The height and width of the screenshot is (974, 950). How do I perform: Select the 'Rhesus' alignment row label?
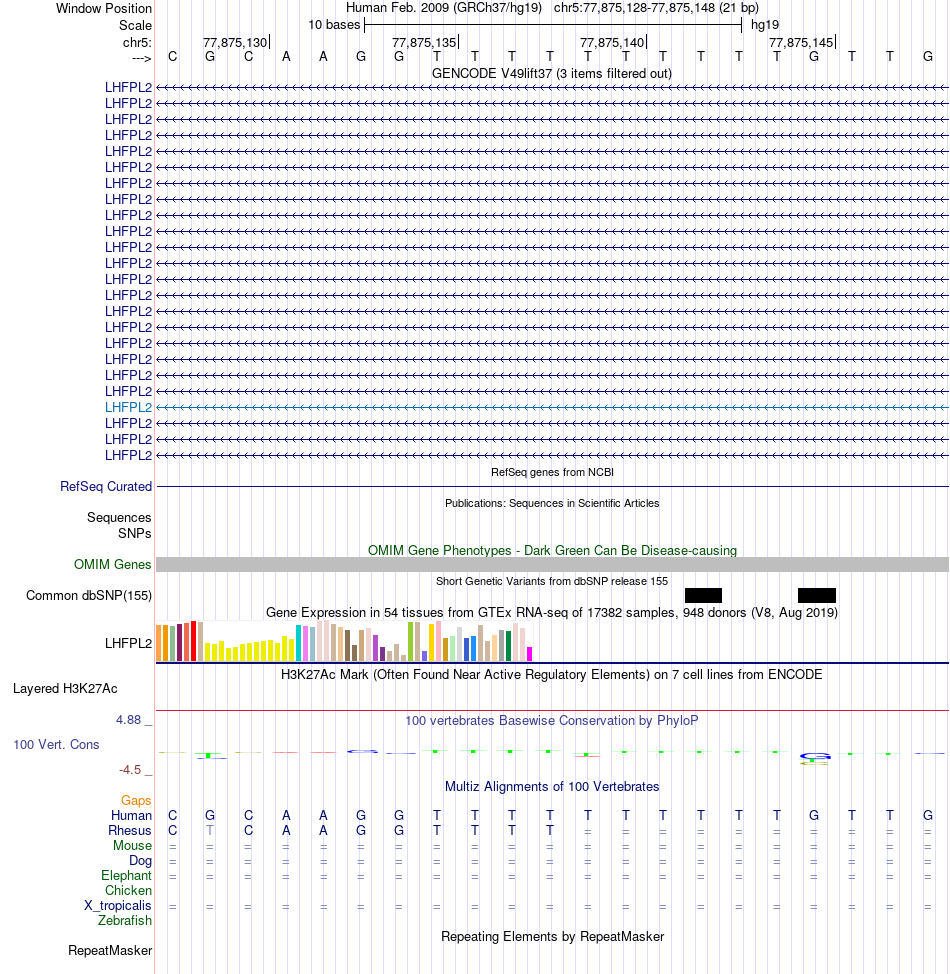click(130, 831)
